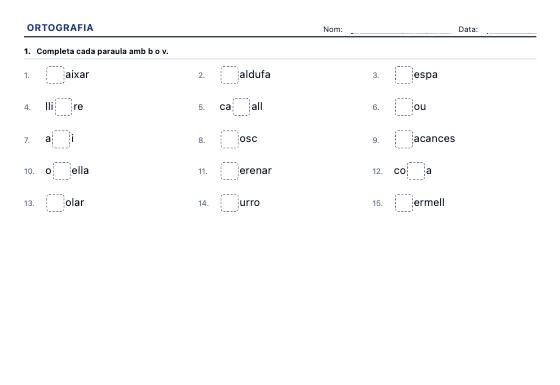Select the missing letter box in "ca_all"
Viewport: 560px width, 385px height.
pyautogui.click(x=241, y=107)
